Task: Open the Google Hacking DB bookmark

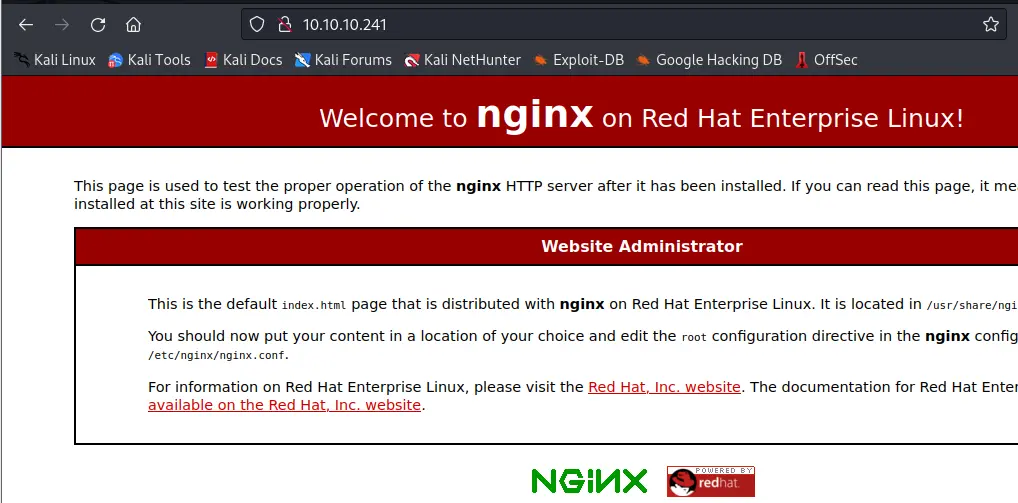Action: [709, 60]
